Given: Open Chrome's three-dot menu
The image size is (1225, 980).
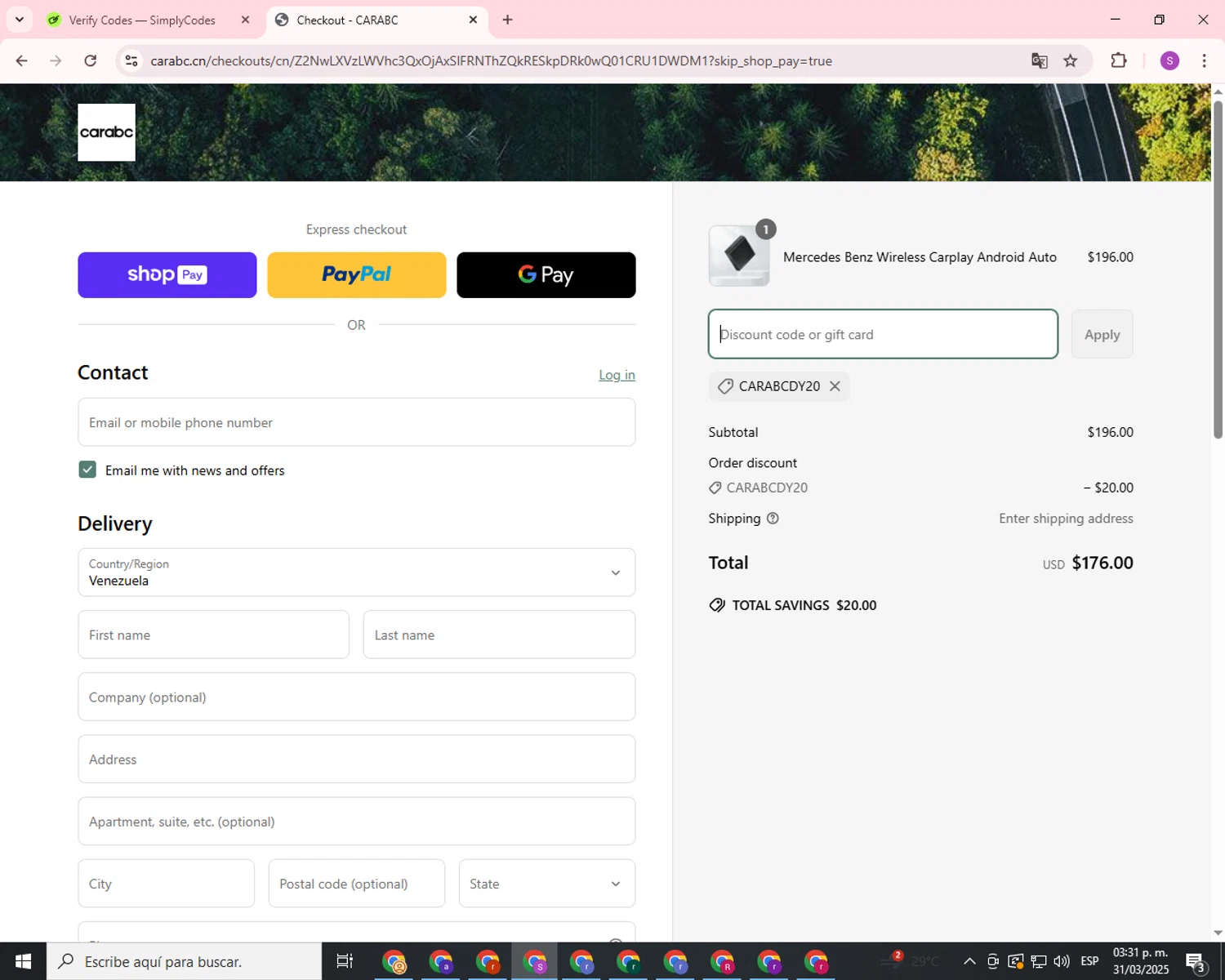Looking at the screenshot, I should 1205,60.
